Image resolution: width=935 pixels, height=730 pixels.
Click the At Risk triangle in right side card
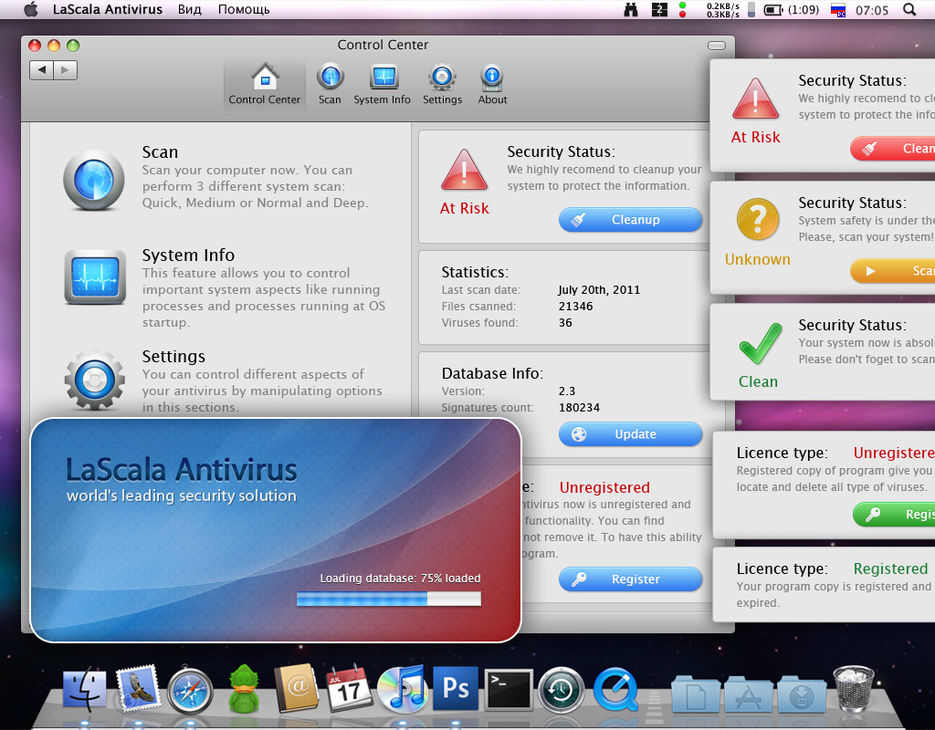pos(755,98)
